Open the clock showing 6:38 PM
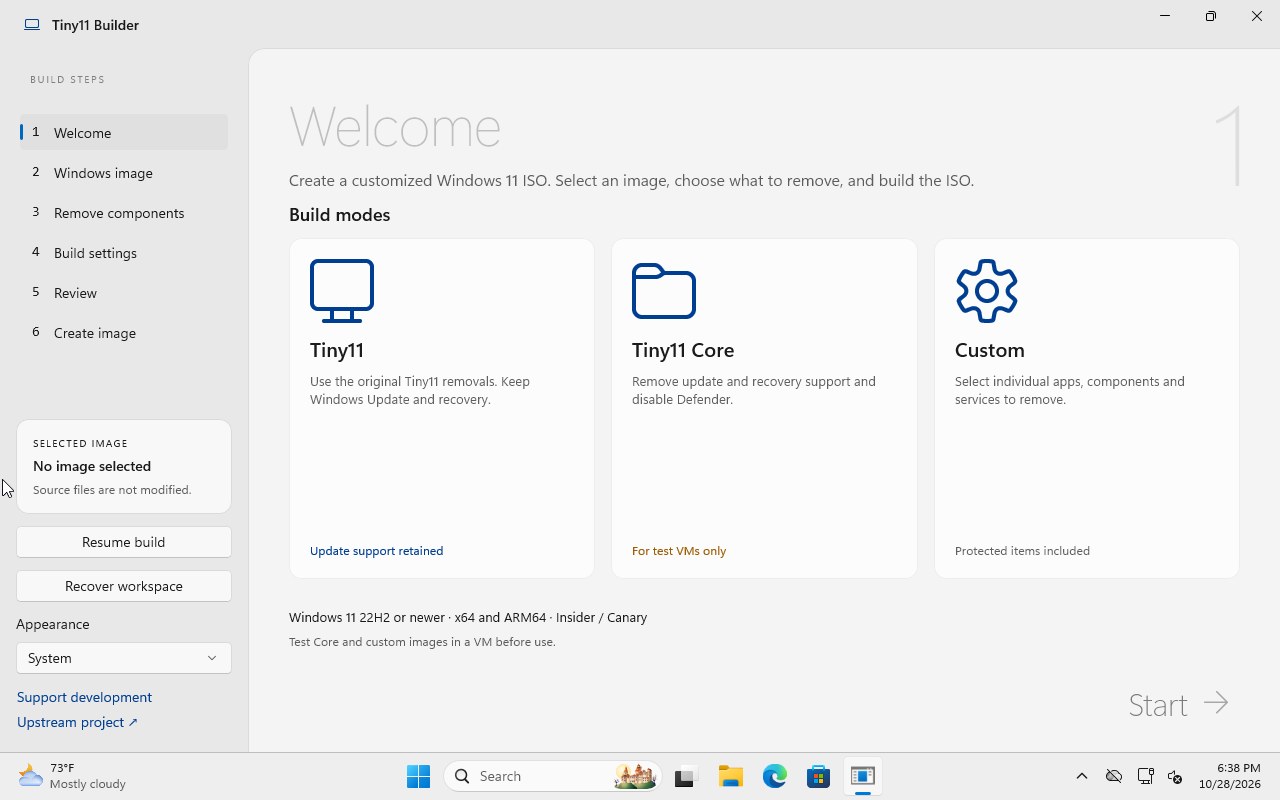This screenshot has width=1280, height=800. click(1229, 776)
